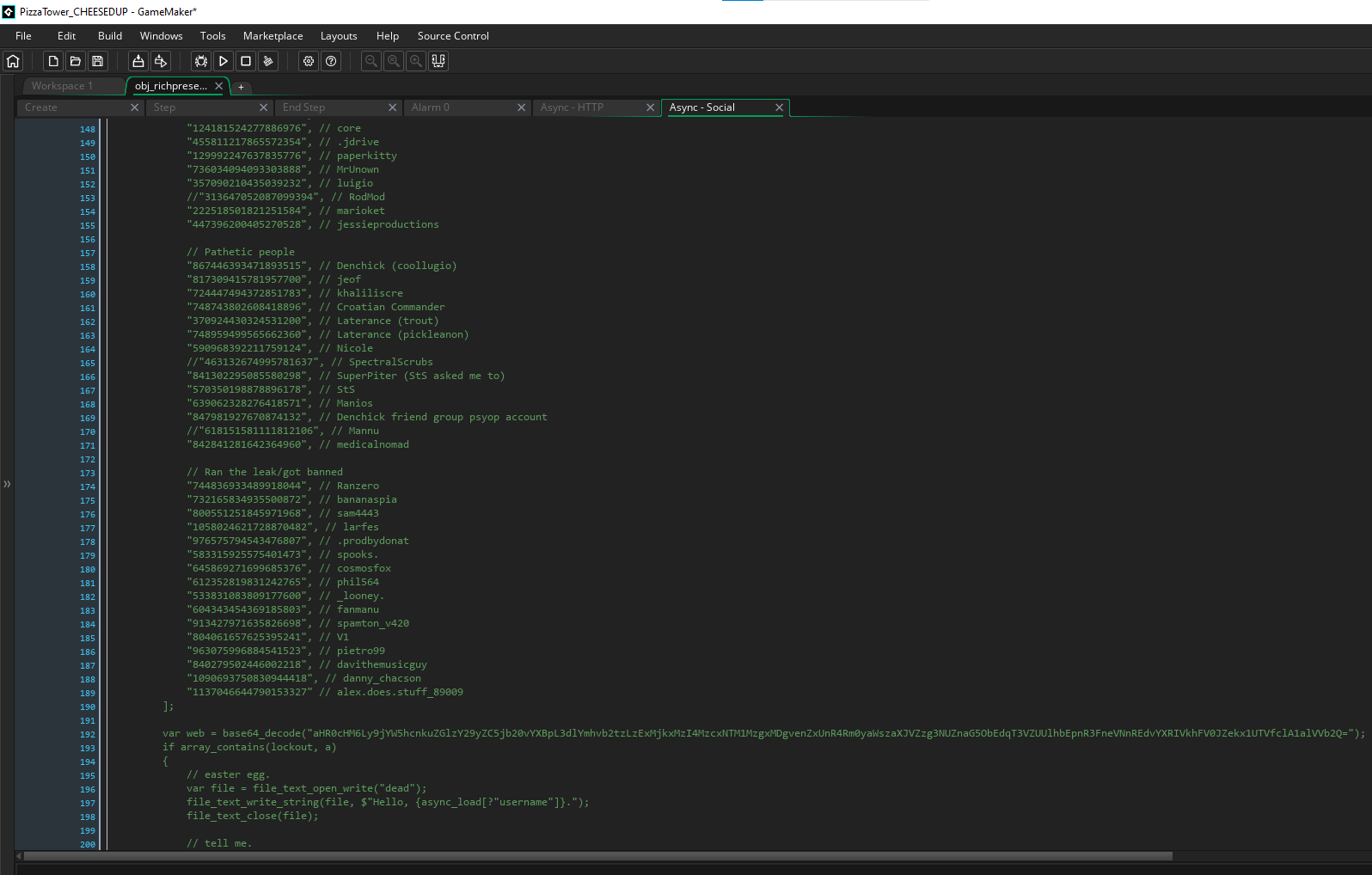Open the Help menu

point(388,36)
